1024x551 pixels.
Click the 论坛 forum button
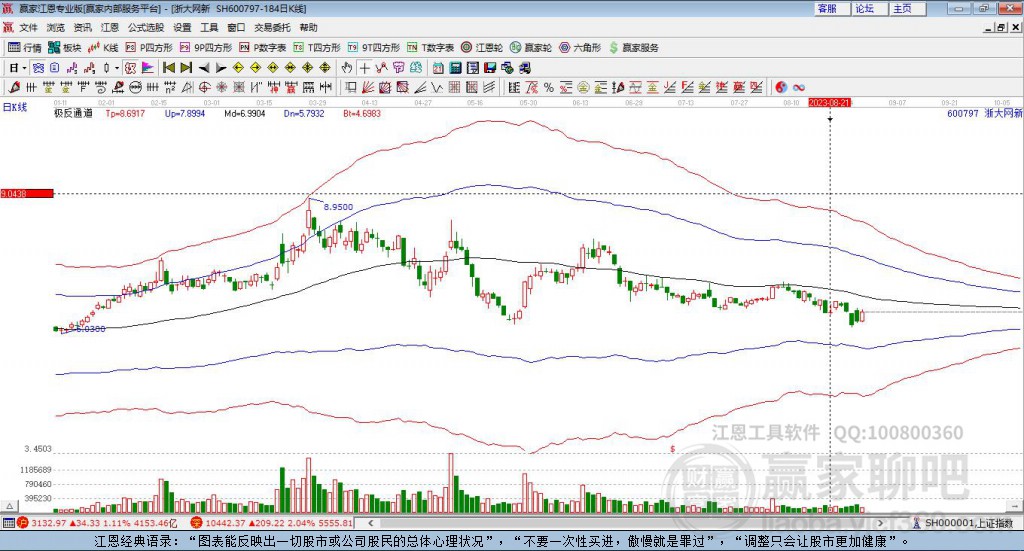tap(864, 8)
